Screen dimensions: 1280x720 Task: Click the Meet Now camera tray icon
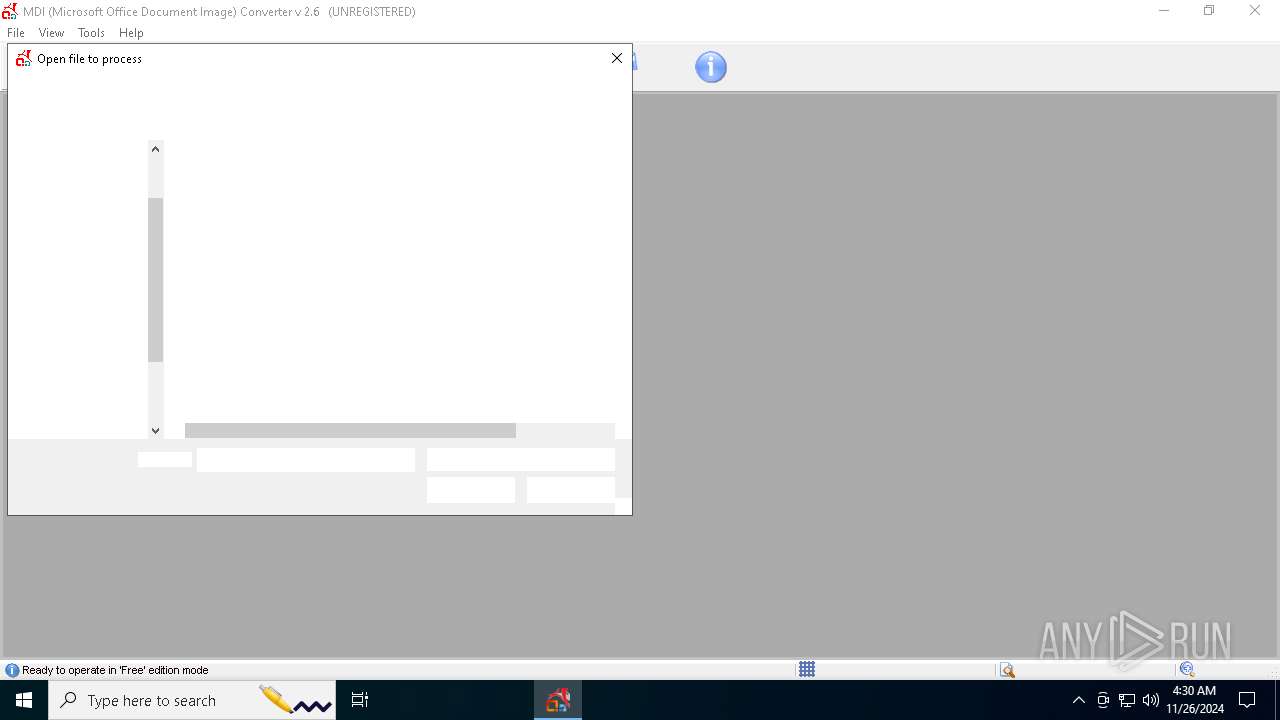coord(1103,700)
